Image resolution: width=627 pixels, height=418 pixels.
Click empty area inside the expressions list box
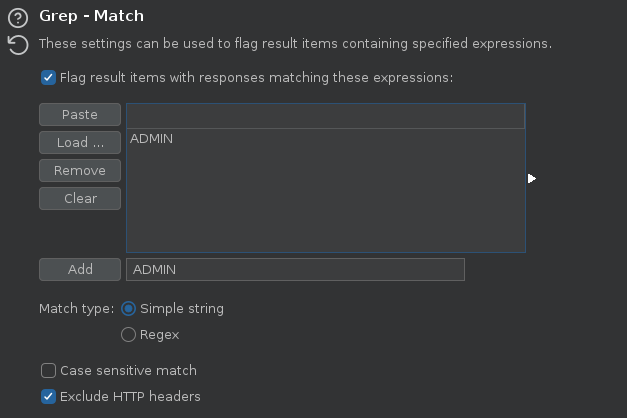325,200
